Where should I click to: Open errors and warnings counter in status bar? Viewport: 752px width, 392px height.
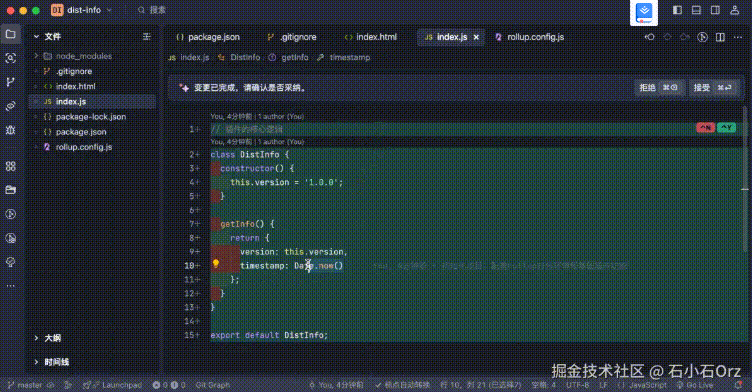pos(169,385)
